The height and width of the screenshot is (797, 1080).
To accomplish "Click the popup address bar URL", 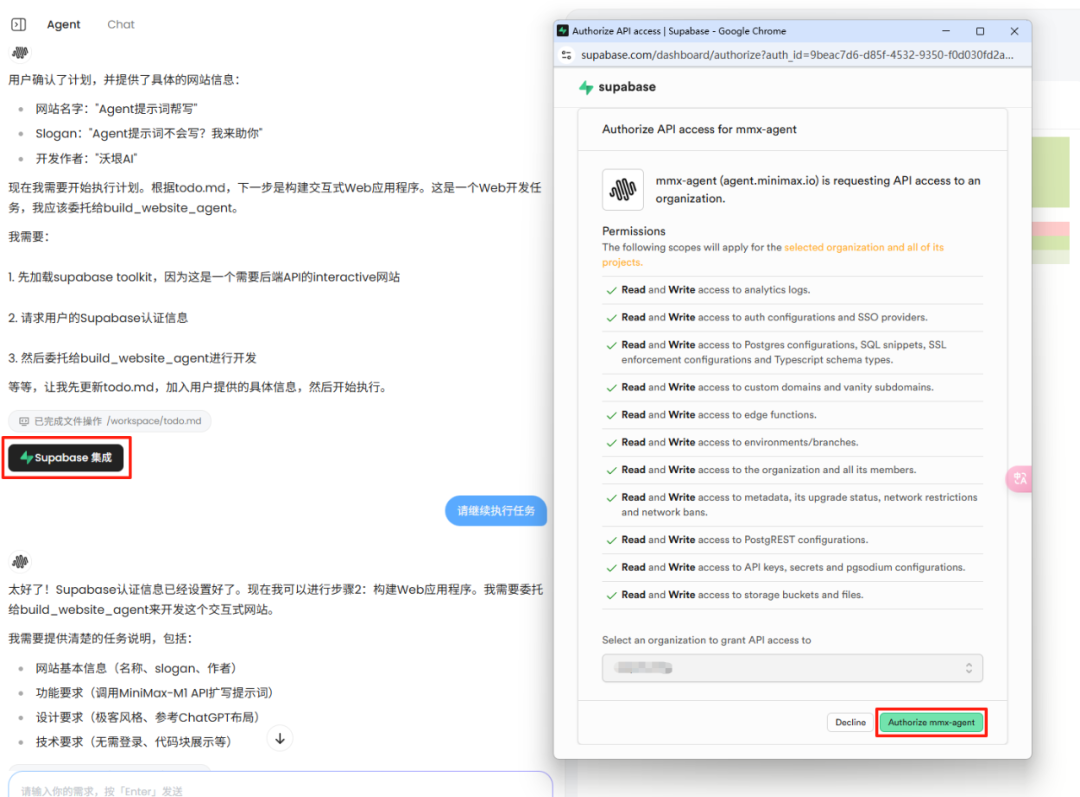I will (797, 54).
